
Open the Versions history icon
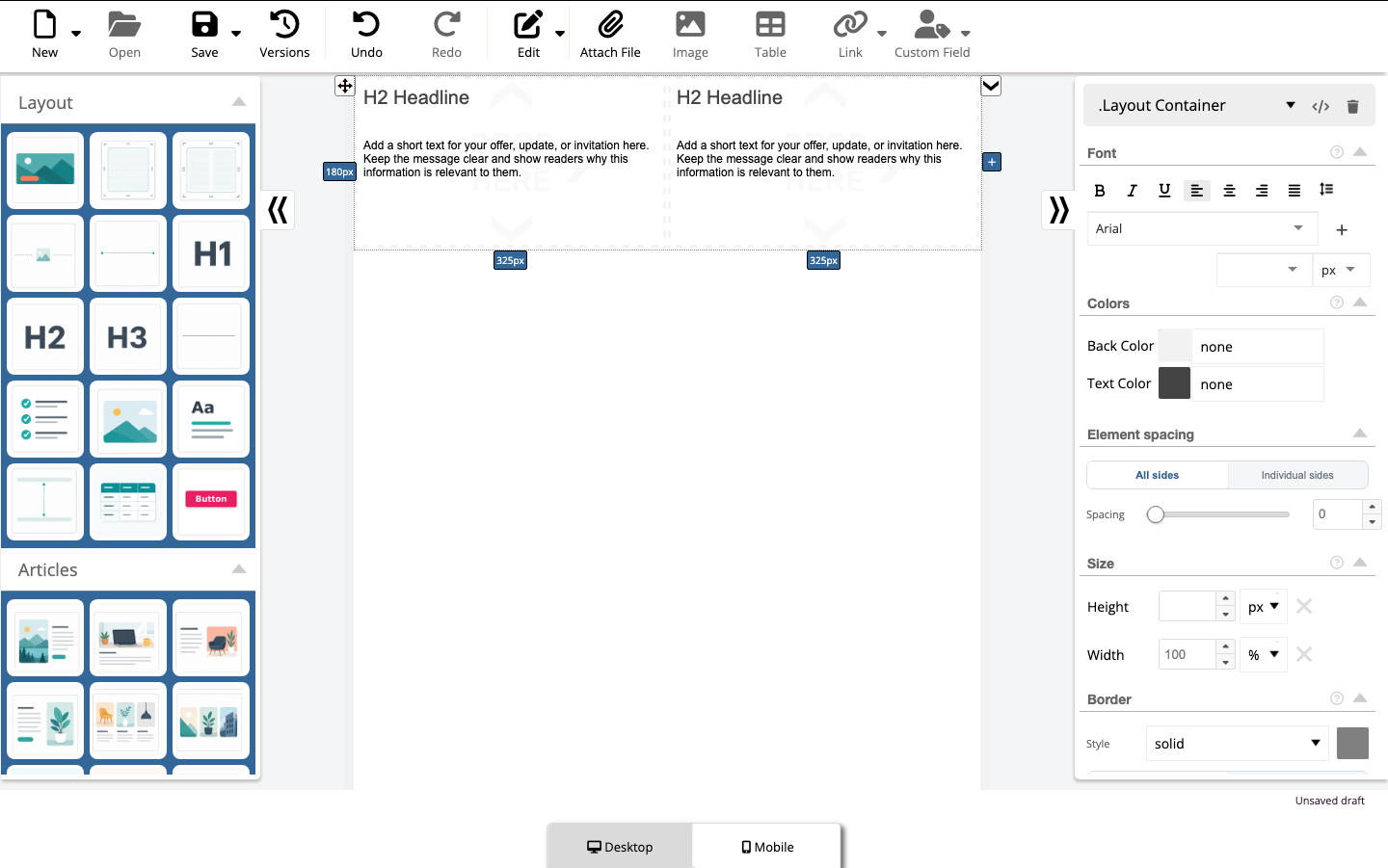tap(284, 24)
